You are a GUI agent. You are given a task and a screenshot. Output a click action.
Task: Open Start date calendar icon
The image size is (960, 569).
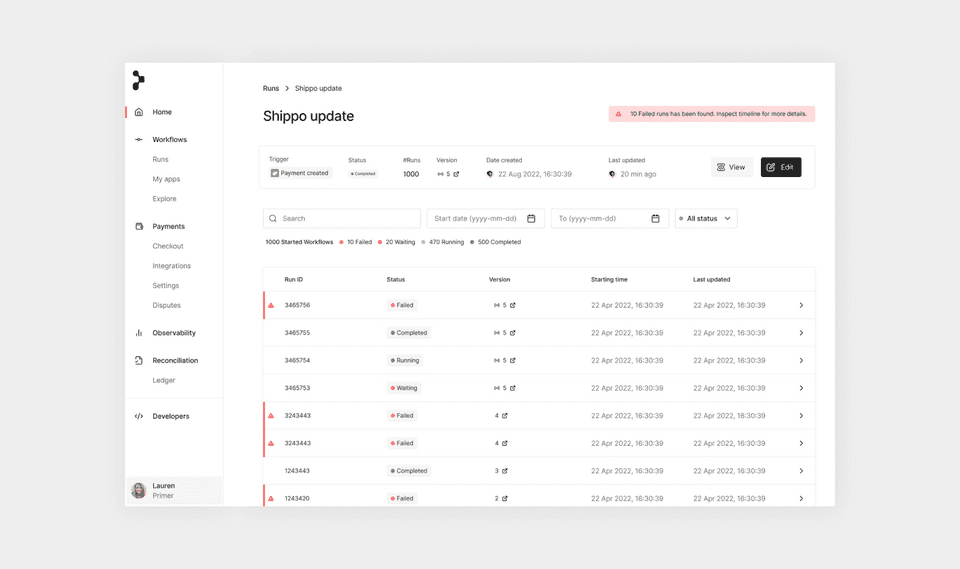pos(531,219)
